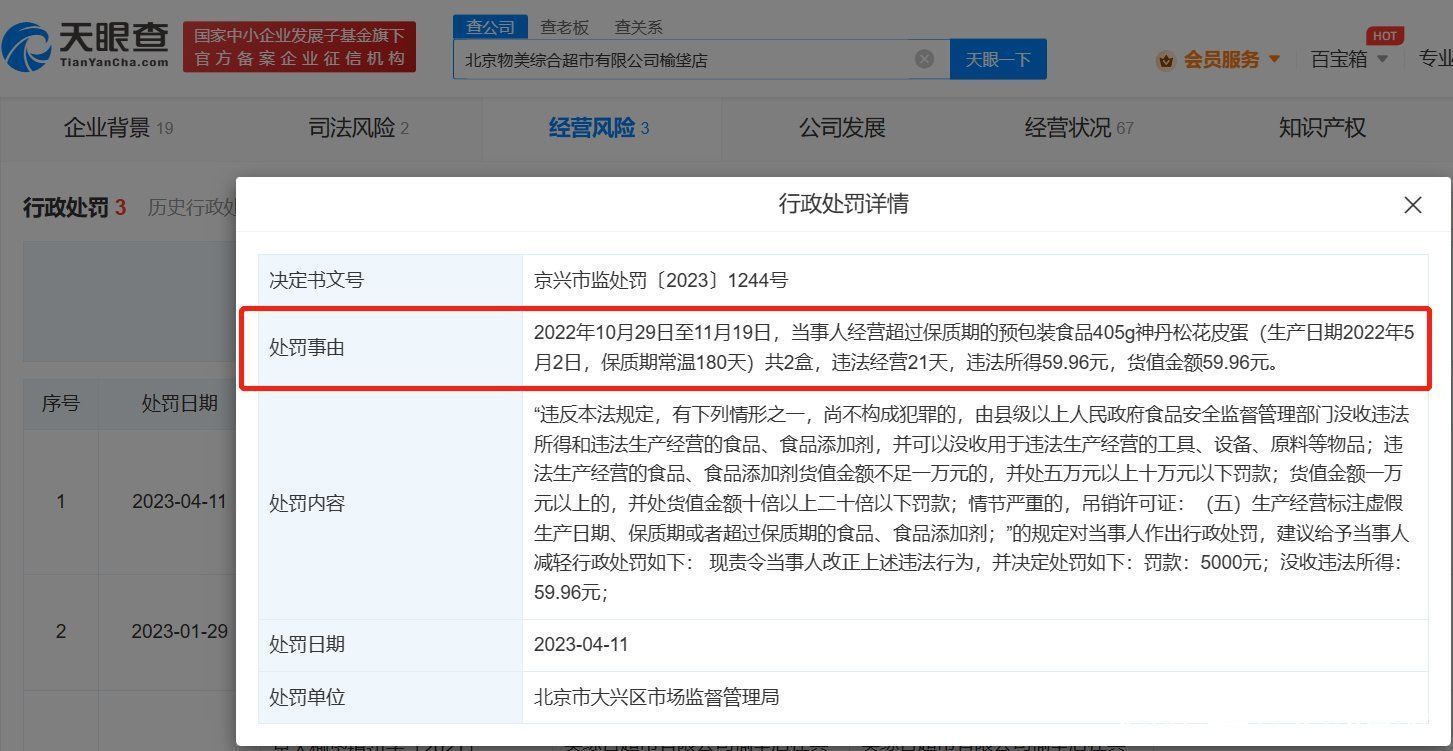This screenshot has height=751, width=1453.
Task: Click the 行政处罚详情 dialog title
Action: (x=843, y=205)
